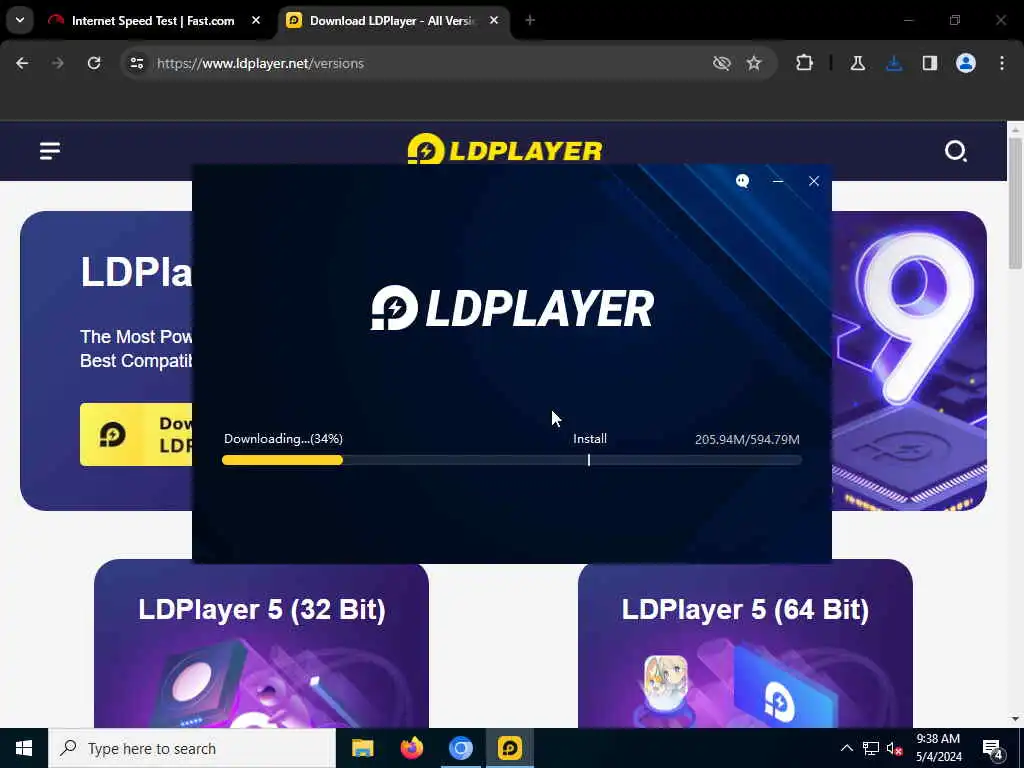Close the Download LDPlayer tab
Screen dimensions: 1024x768
(x=494, y=20)
